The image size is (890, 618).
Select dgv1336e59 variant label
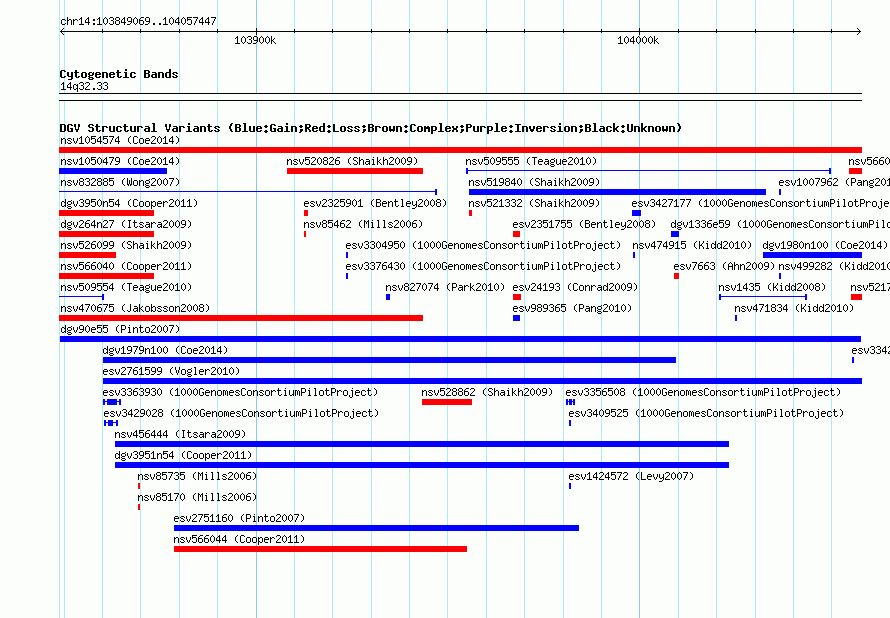[780, 224]
